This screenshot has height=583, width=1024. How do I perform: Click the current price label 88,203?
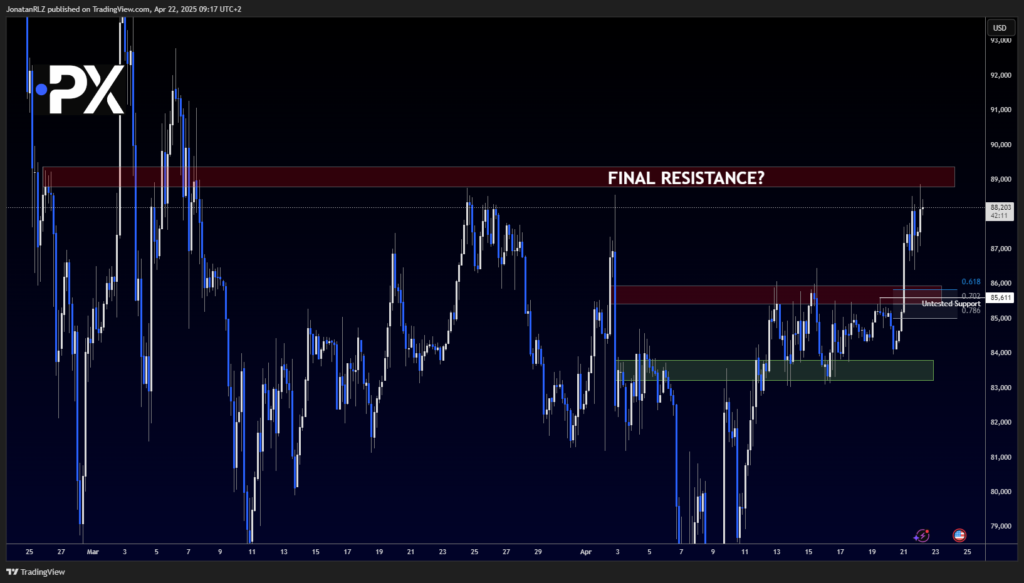[1000, 208]
